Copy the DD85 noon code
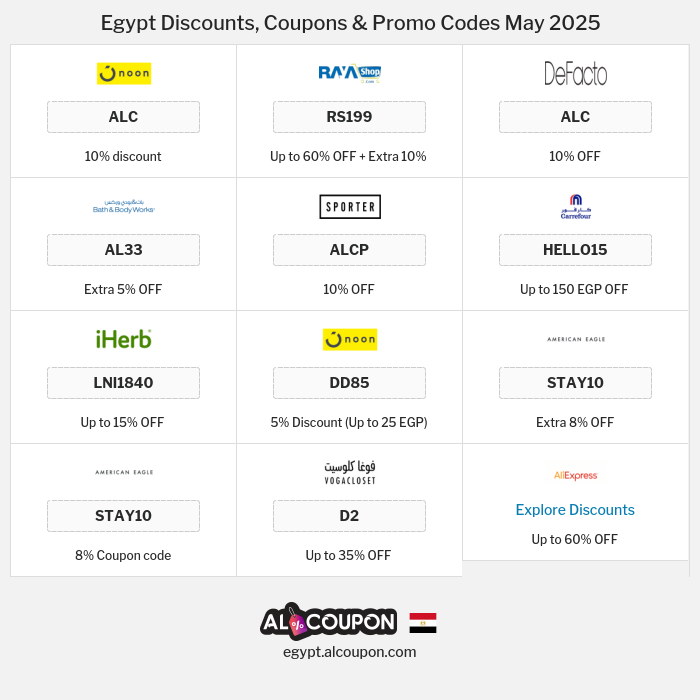Viewport: 700px width, 700px height. click(349, 383)
